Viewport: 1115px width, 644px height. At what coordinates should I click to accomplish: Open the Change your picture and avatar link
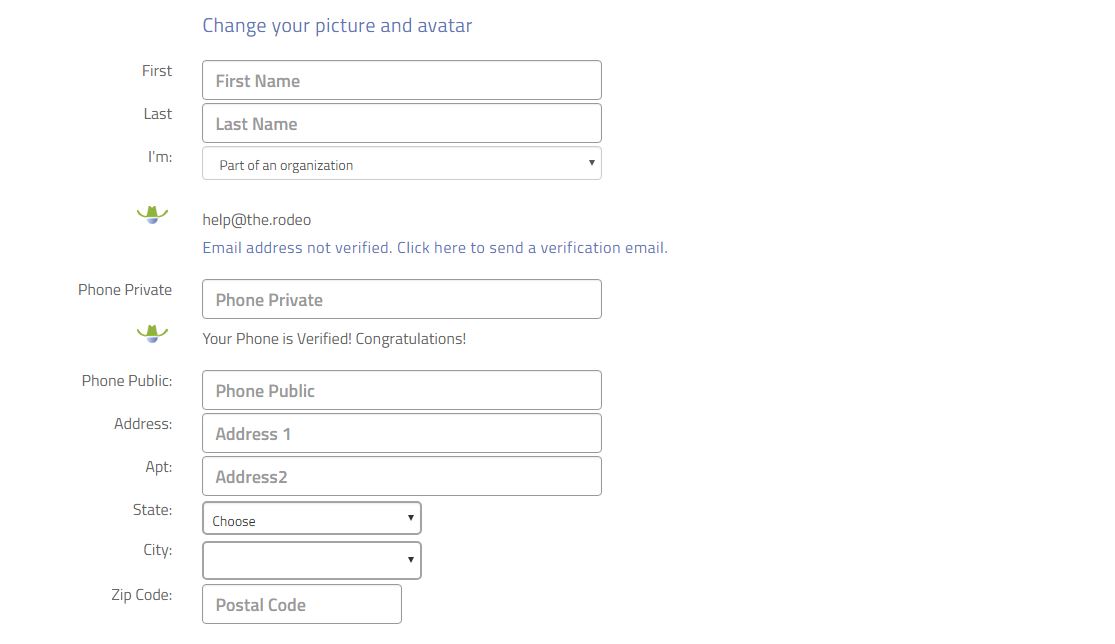coord(337,26)
